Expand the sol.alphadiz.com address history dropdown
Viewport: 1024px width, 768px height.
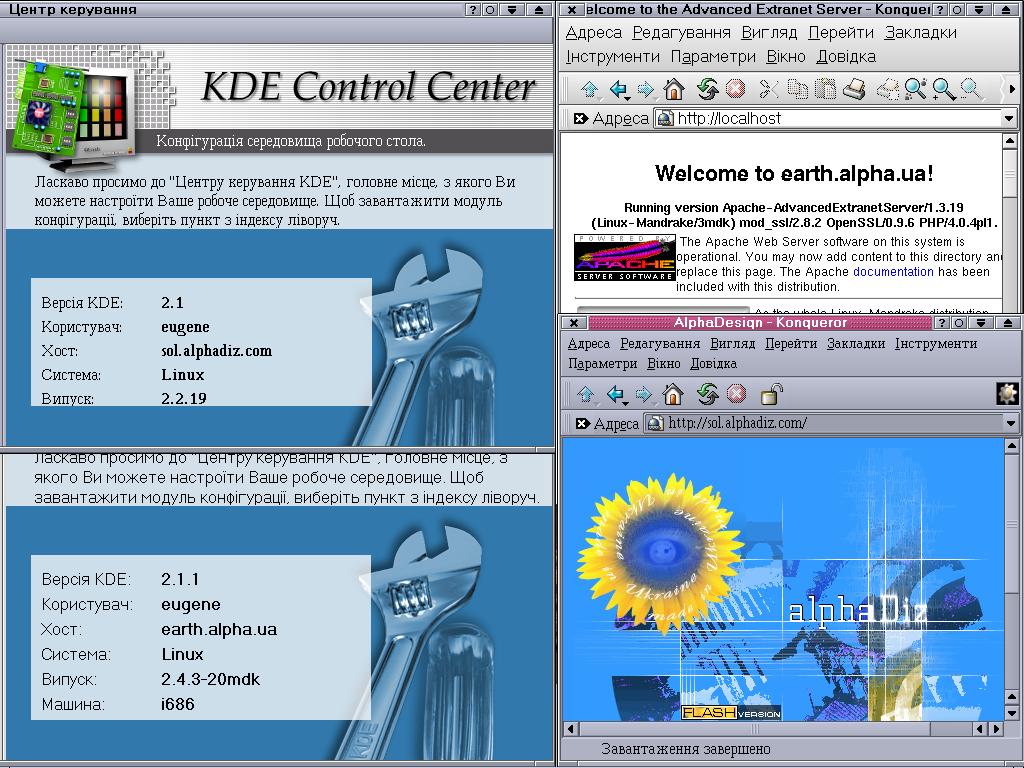tap(1010, 423)
